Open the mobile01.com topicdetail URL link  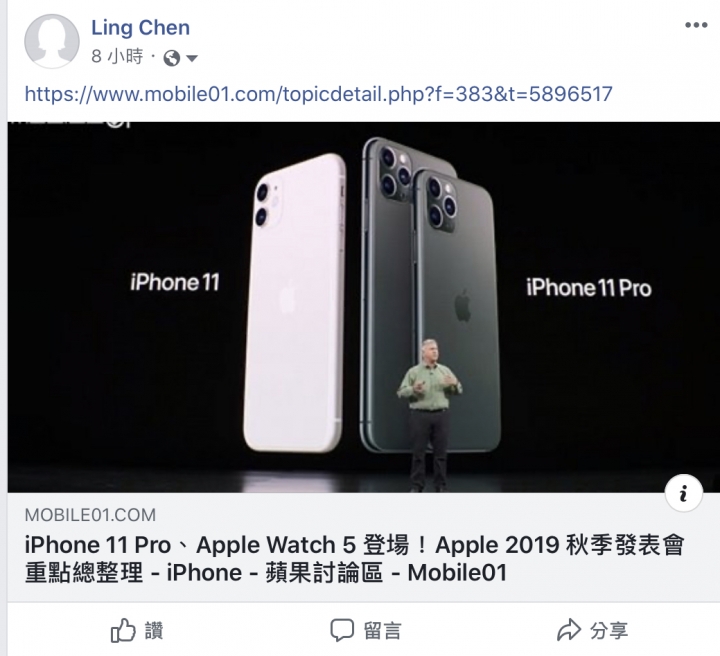pos(318,94)
